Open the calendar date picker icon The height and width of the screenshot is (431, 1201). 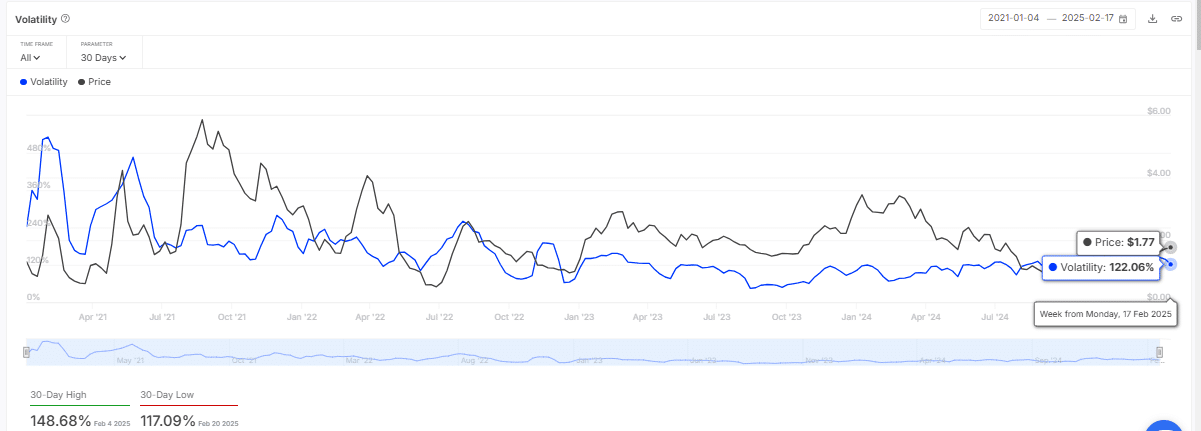(x=1123, y=19)
